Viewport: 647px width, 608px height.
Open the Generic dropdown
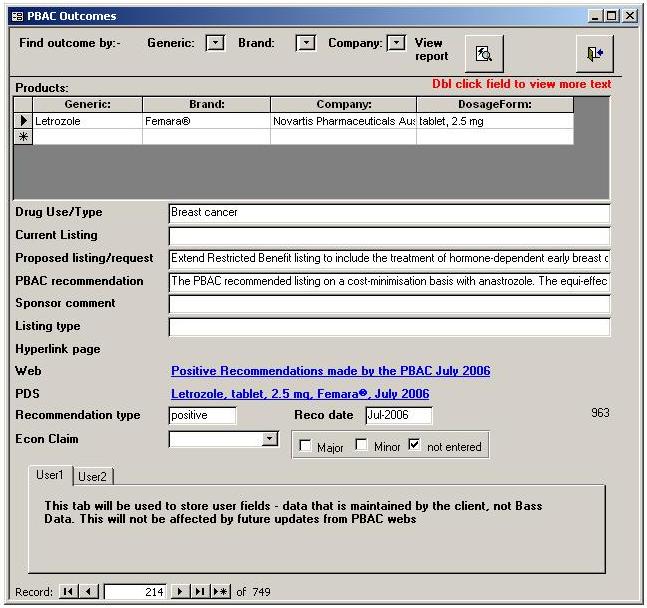pos(215,43)
